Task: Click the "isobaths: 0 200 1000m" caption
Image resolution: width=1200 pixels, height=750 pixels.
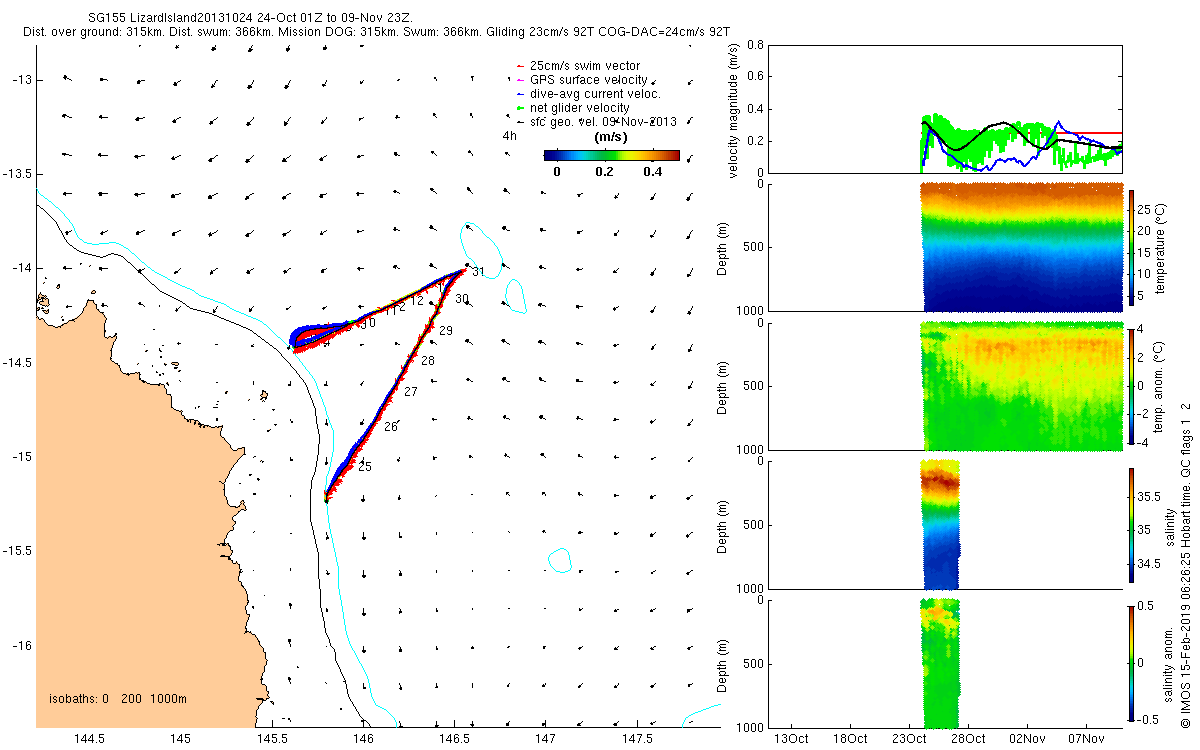Action: click(118, 698)
